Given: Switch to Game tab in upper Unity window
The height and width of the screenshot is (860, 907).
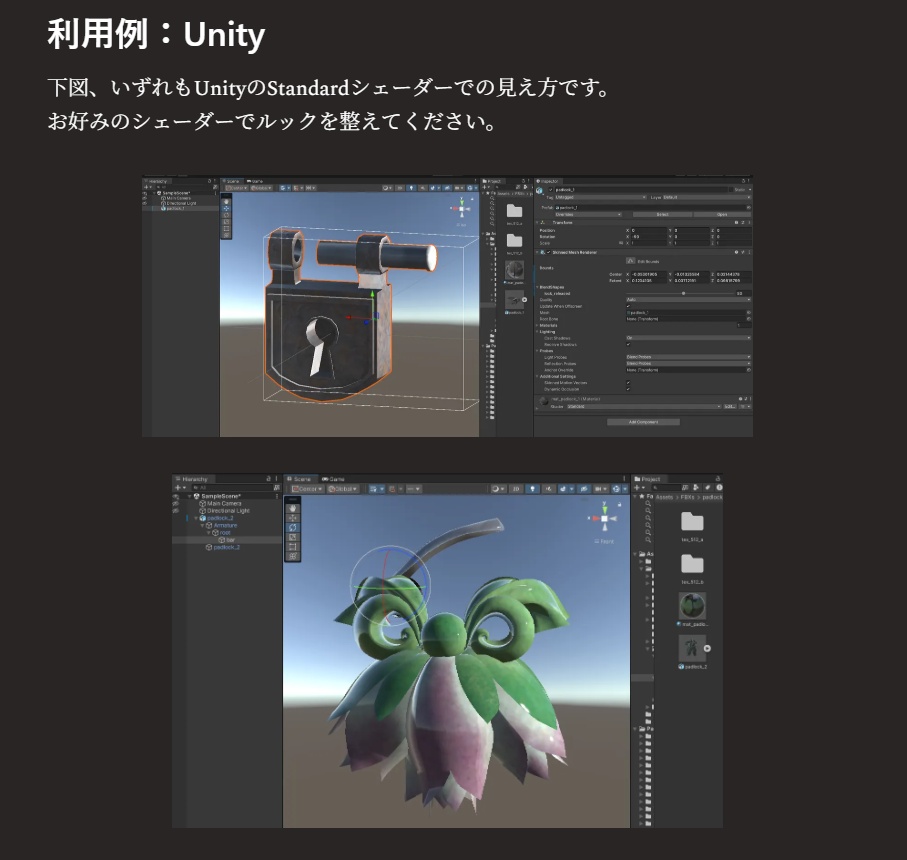Looking at the screenshot, I should point(255,181).
